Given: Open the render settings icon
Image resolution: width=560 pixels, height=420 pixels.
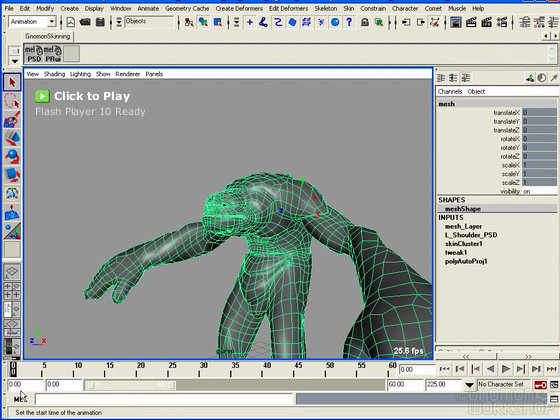Looking at the screenshot, I should (501, 22).
